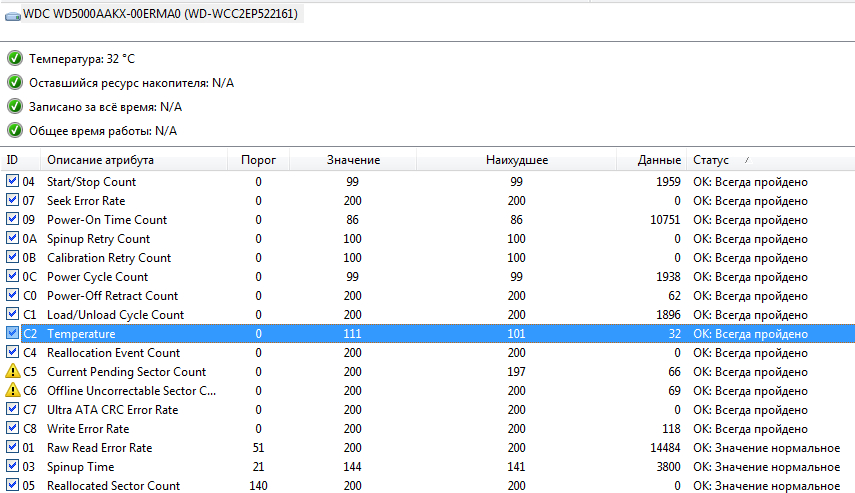Select the Power-On Time Count attribute name

(x=107, y=220)
